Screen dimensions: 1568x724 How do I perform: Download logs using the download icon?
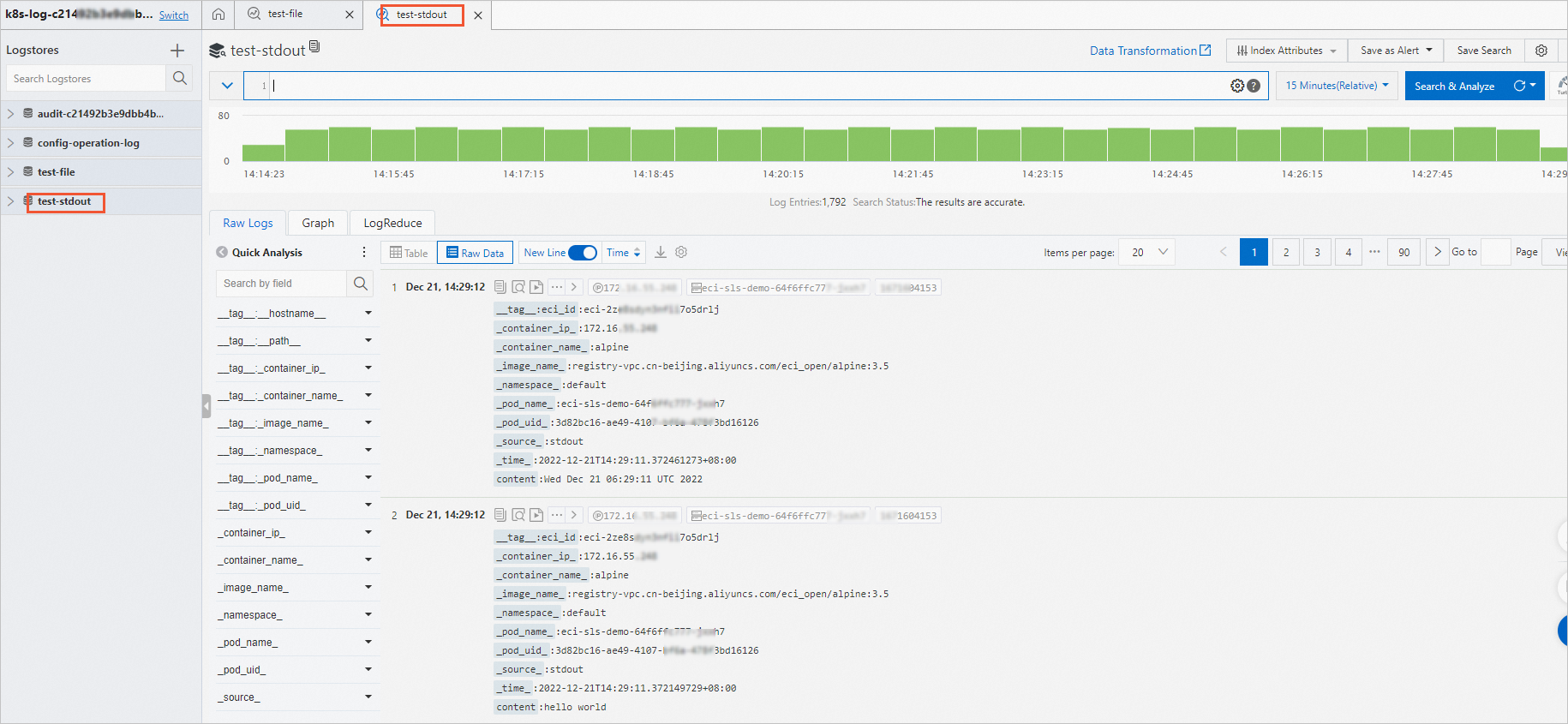coord(661,252)
